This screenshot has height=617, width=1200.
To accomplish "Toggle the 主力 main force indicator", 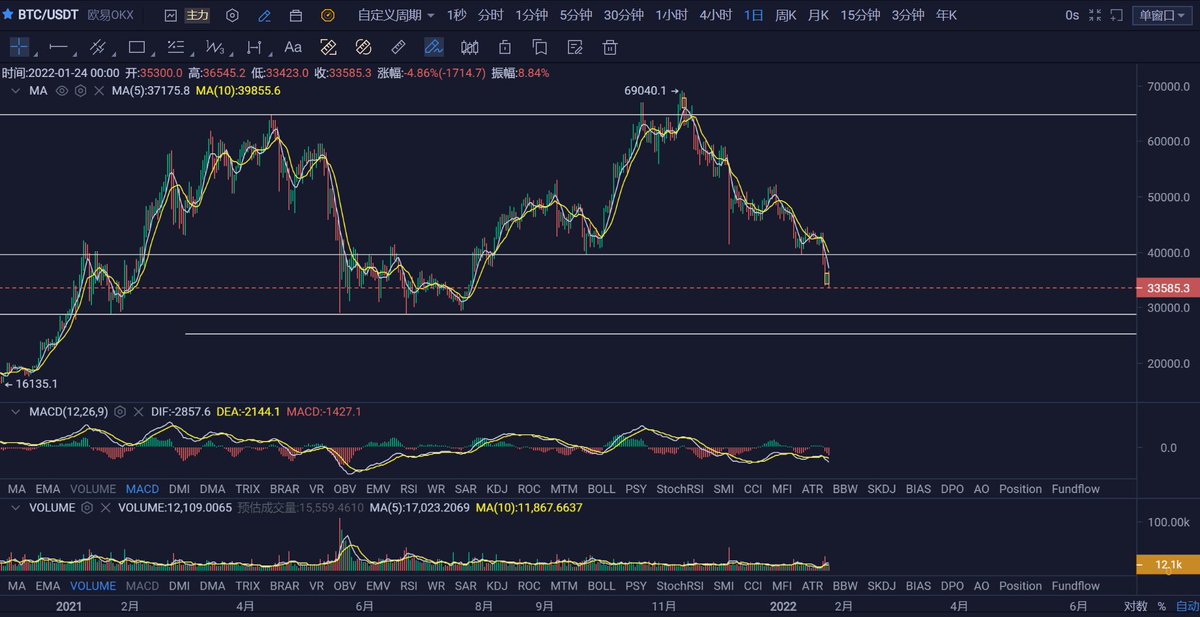I will click(x=199, y=16).
